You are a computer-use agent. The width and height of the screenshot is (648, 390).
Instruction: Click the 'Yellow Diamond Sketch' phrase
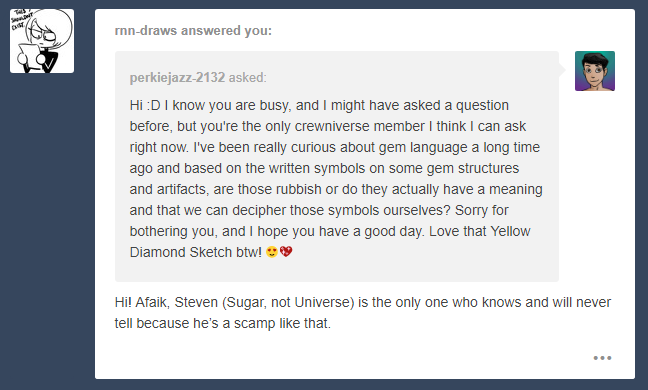[x=330, y=242]
